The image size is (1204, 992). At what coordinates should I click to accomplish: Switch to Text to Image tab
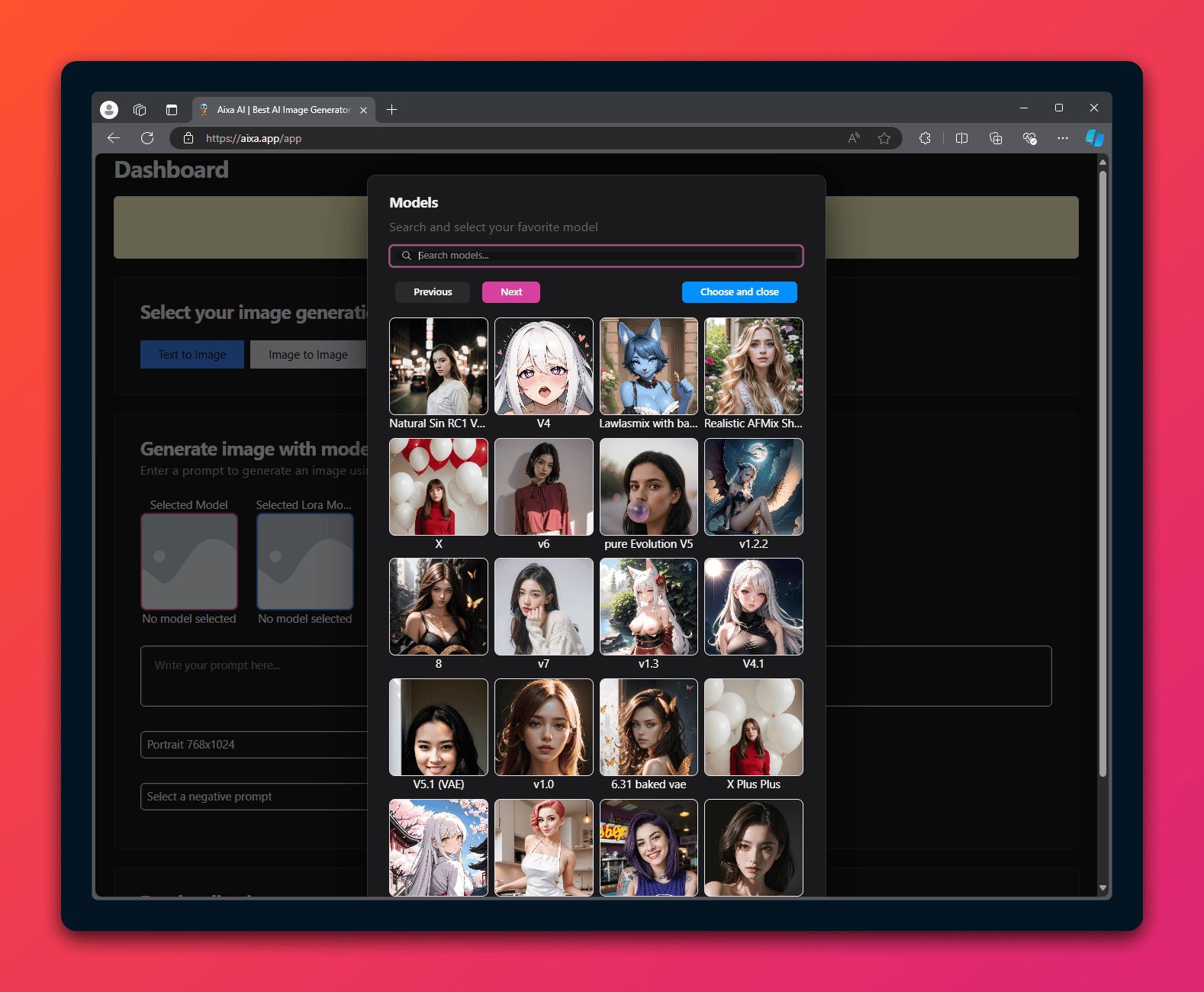click(192, 355)
